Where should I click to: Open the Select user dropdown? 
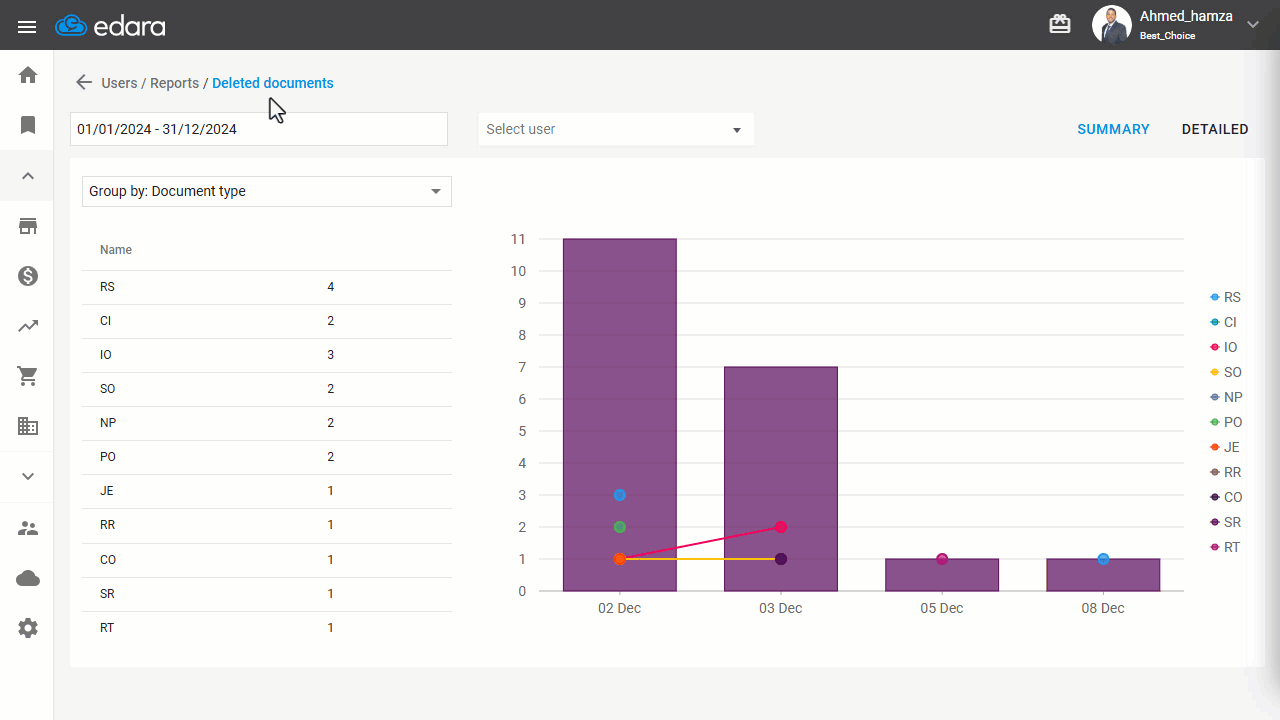(616, 129)
